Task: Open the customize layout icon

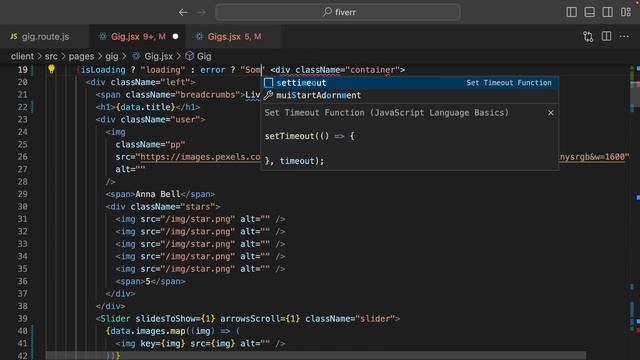Action: coord(626,12)
